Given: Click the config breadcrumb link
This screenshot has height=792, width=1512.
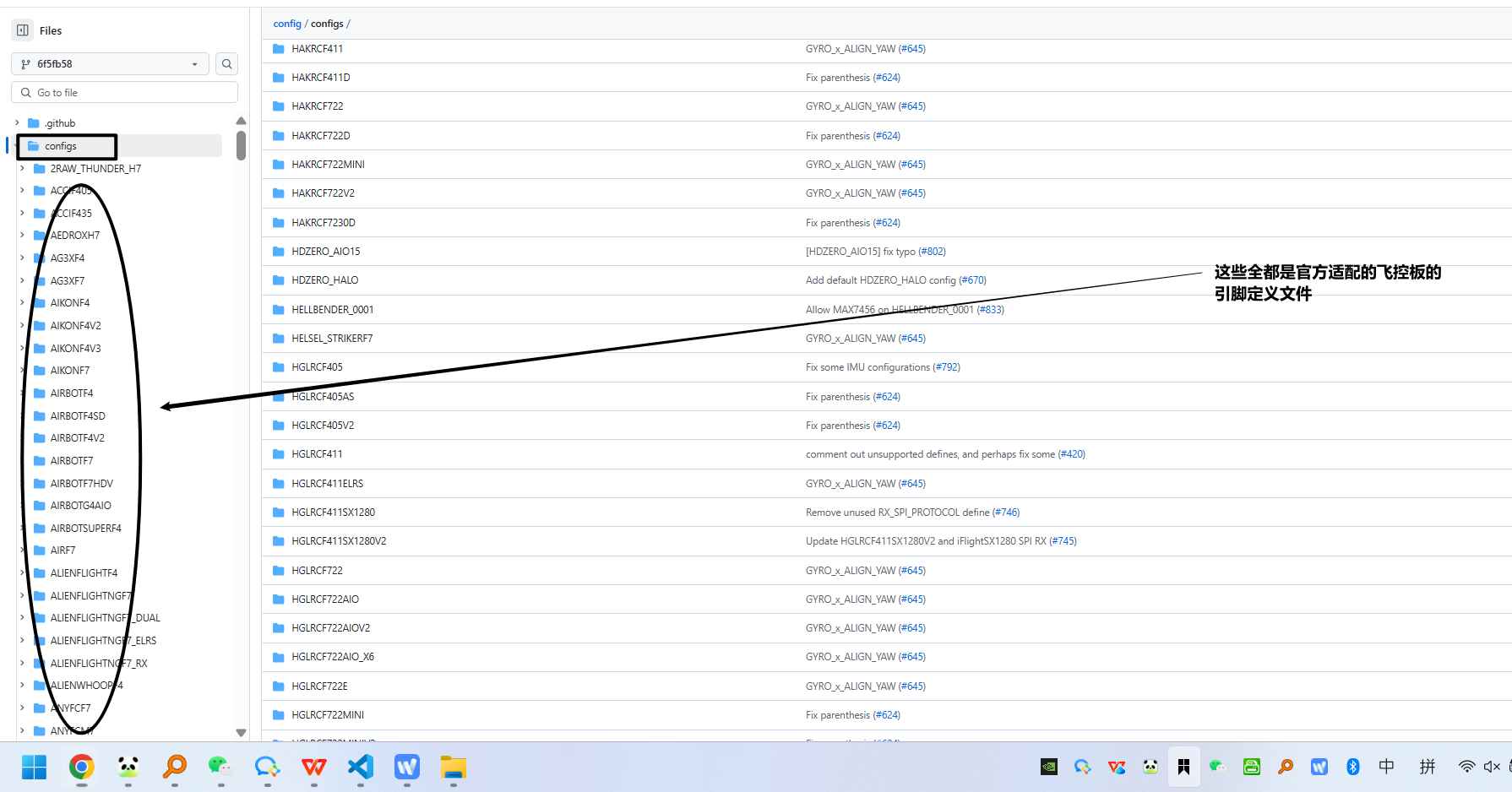Looking at the screenshot, I should click(287, 24).
